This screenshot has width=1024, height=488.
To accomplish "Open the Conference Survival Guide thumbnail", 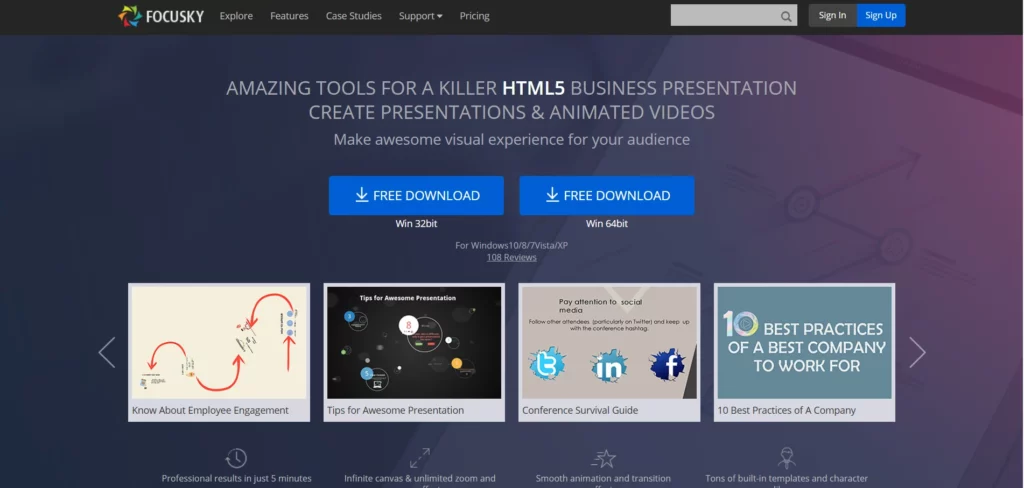I will [608, 343].
